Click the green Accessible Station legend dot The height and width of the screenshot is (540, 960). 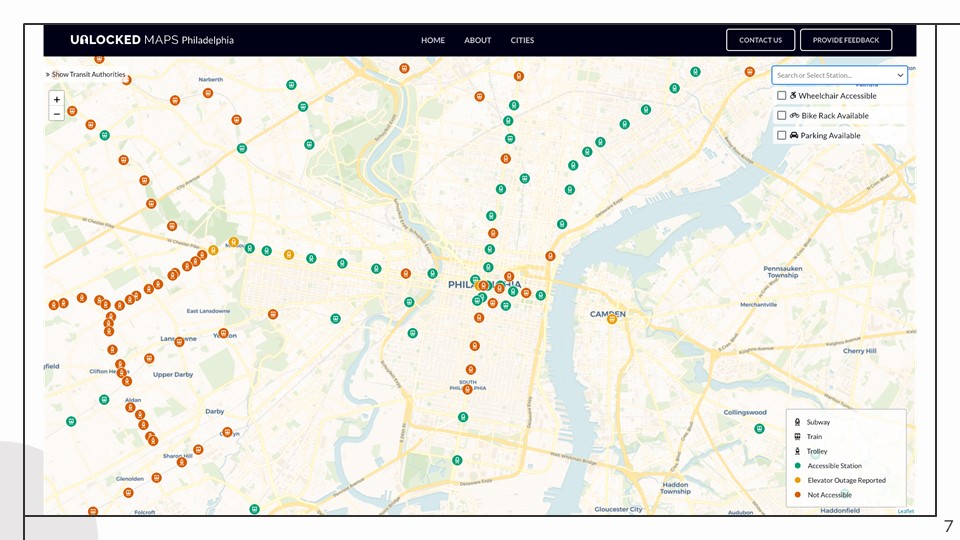(796, 466)
